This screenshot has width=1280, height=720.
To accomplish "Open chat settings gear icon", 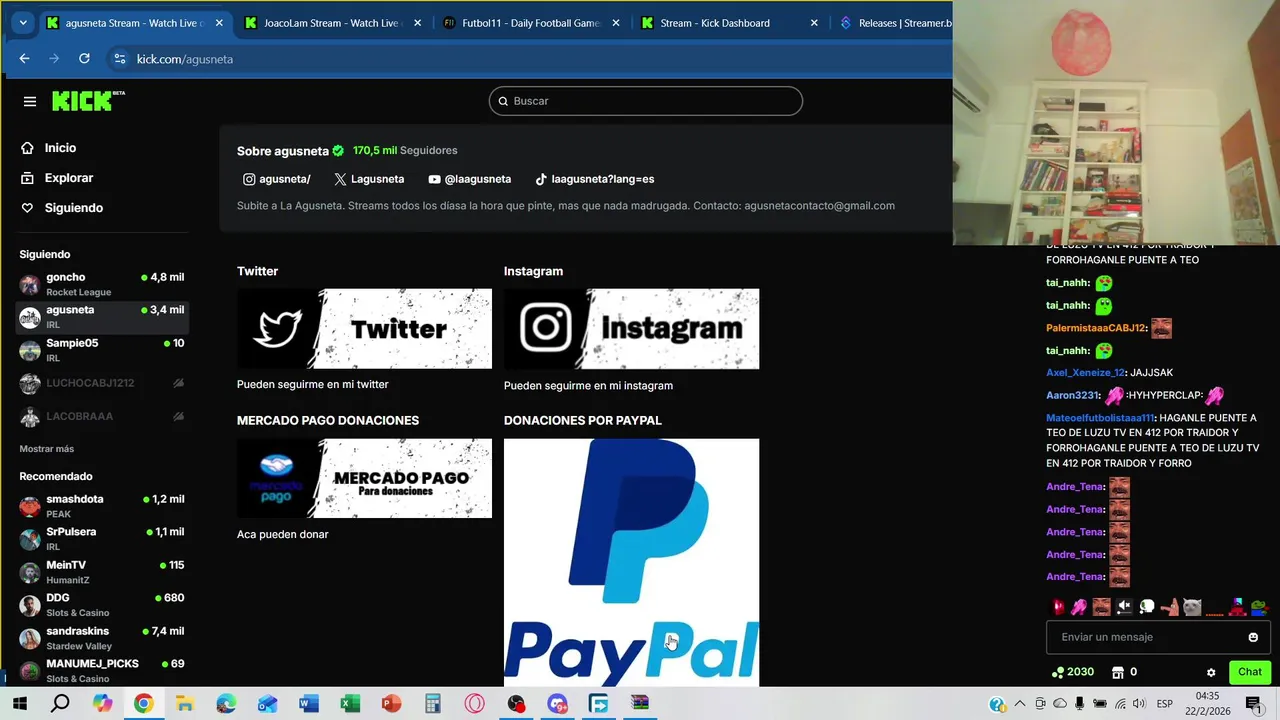I will [x=1211, y=673].
